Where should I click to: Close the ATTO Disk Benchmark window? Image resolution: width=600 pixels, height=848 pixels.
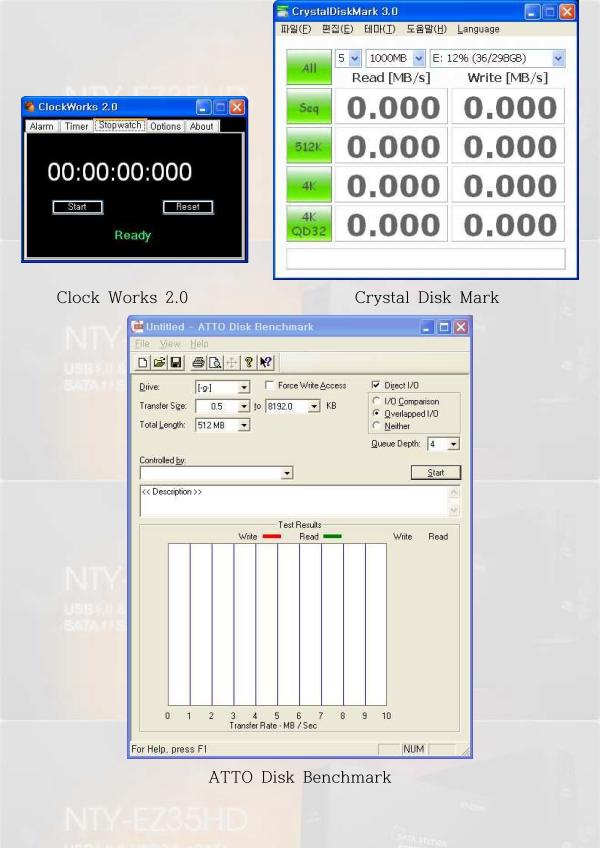[460, 327]
